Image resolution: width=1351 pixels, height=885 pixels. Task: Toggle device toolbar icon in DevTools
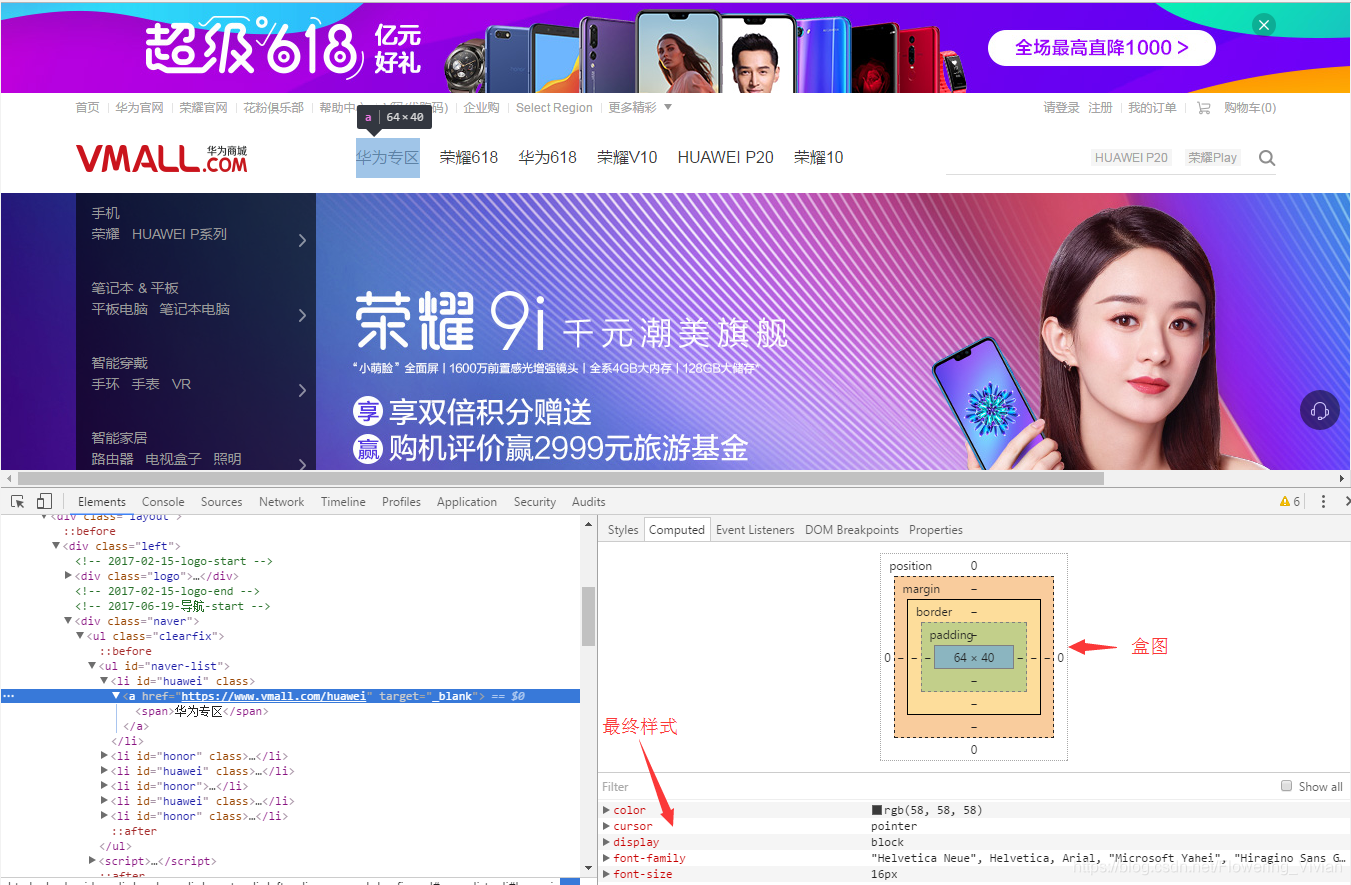click(x=44, y=501)
